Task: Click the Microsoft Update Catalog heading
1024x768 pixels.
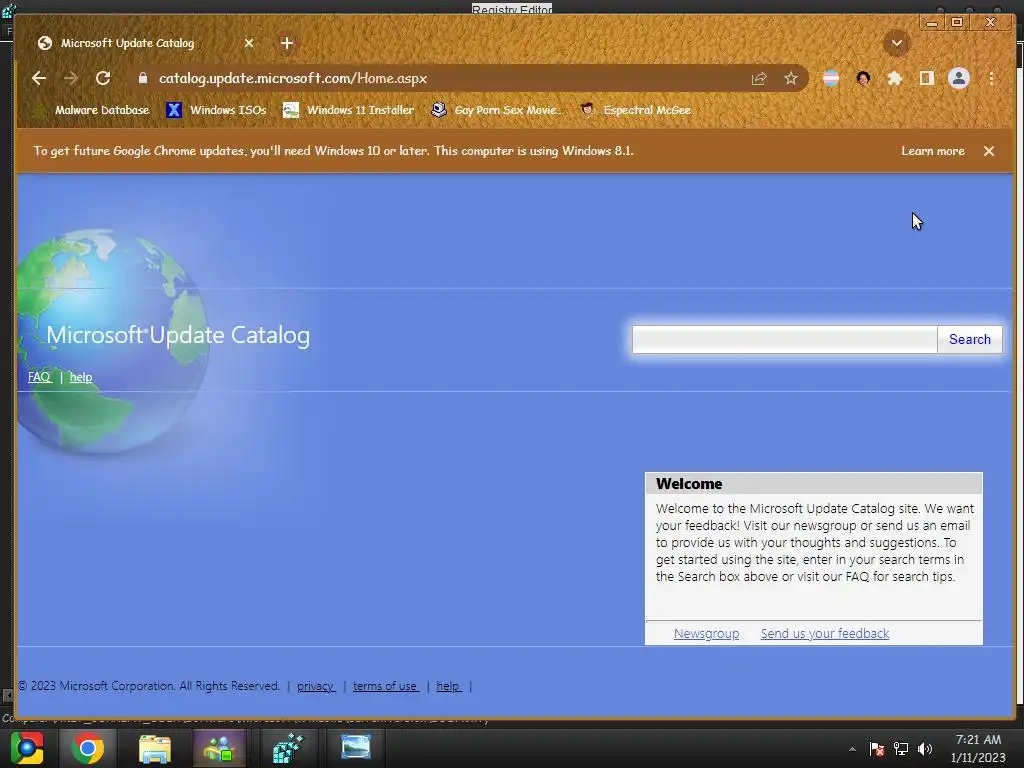Action: coord(178,335)
